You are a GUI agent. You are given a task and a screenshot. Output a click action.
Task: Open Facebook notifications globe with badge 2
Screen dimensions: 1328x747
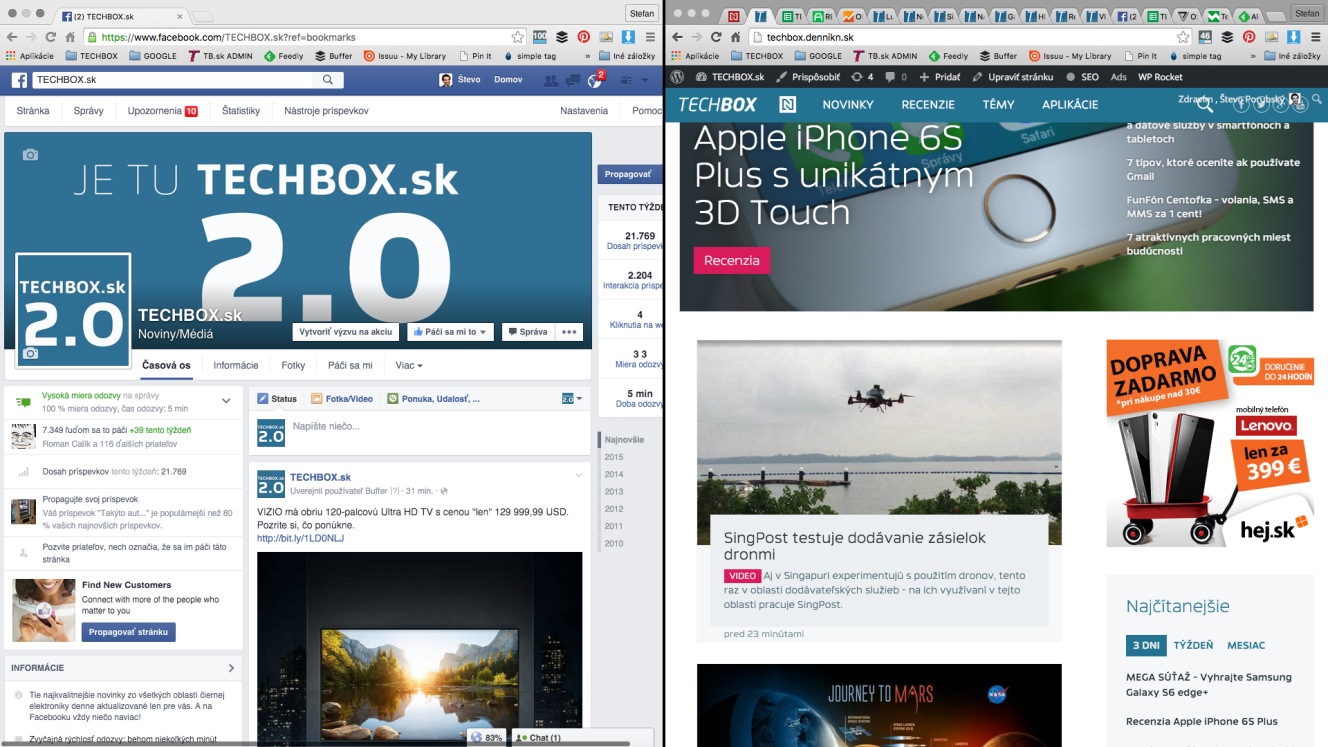[595, 80]
